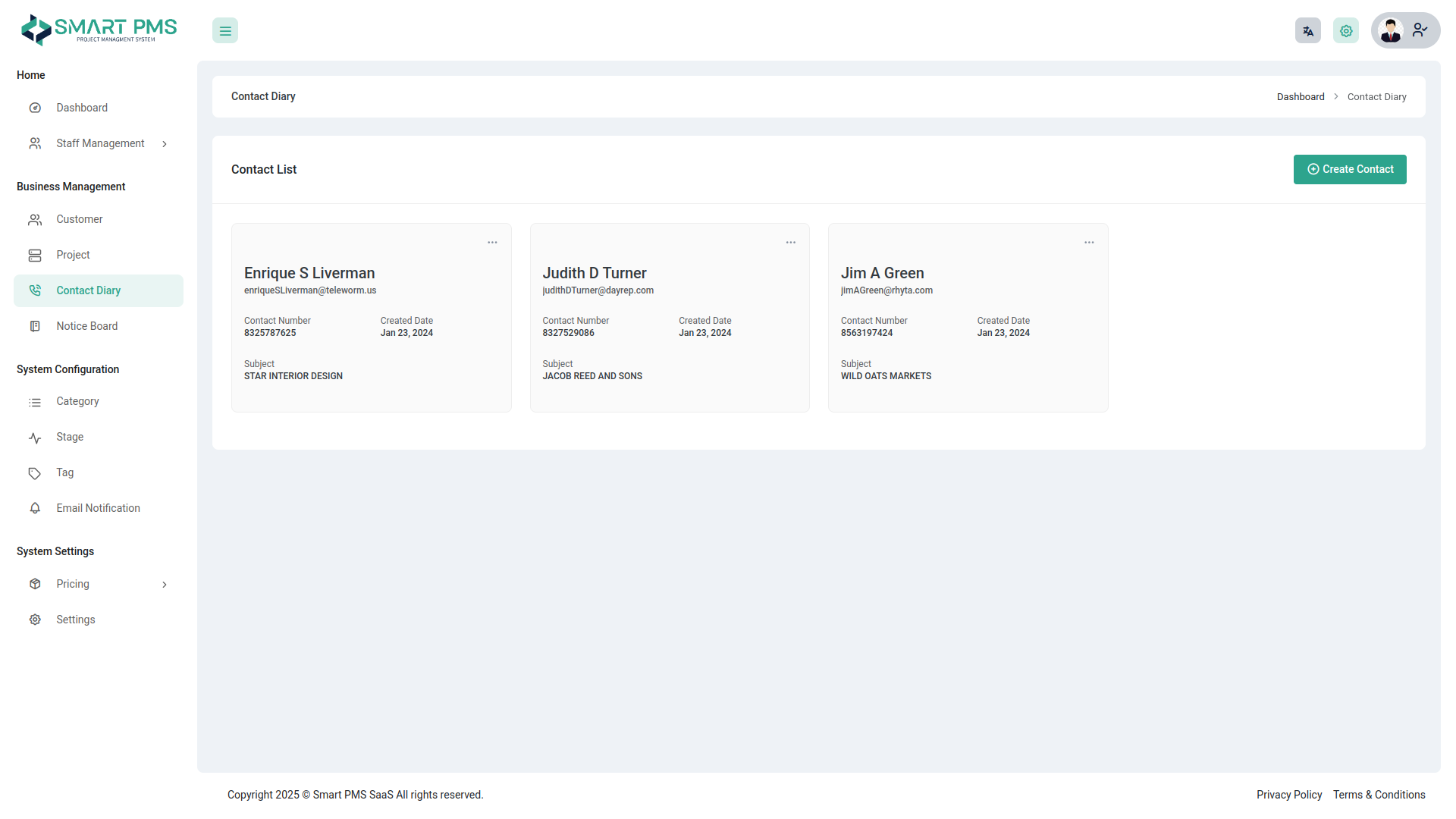Click the teal gear settings icon in header
1456x819 pixels.
click(x=1345, y=31)
